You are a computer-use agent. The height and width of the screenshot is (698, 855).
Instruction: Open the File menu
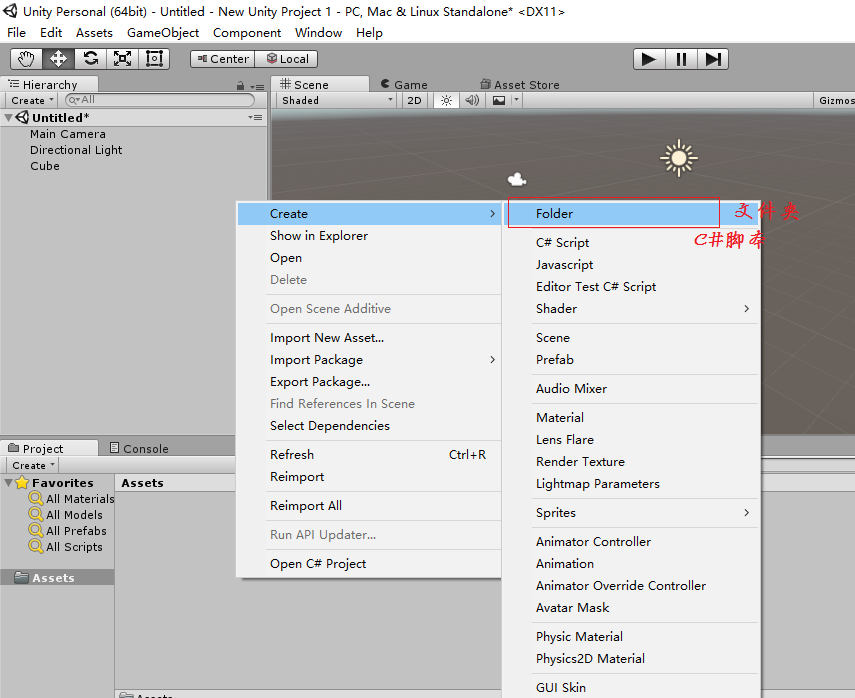(16, 33)
